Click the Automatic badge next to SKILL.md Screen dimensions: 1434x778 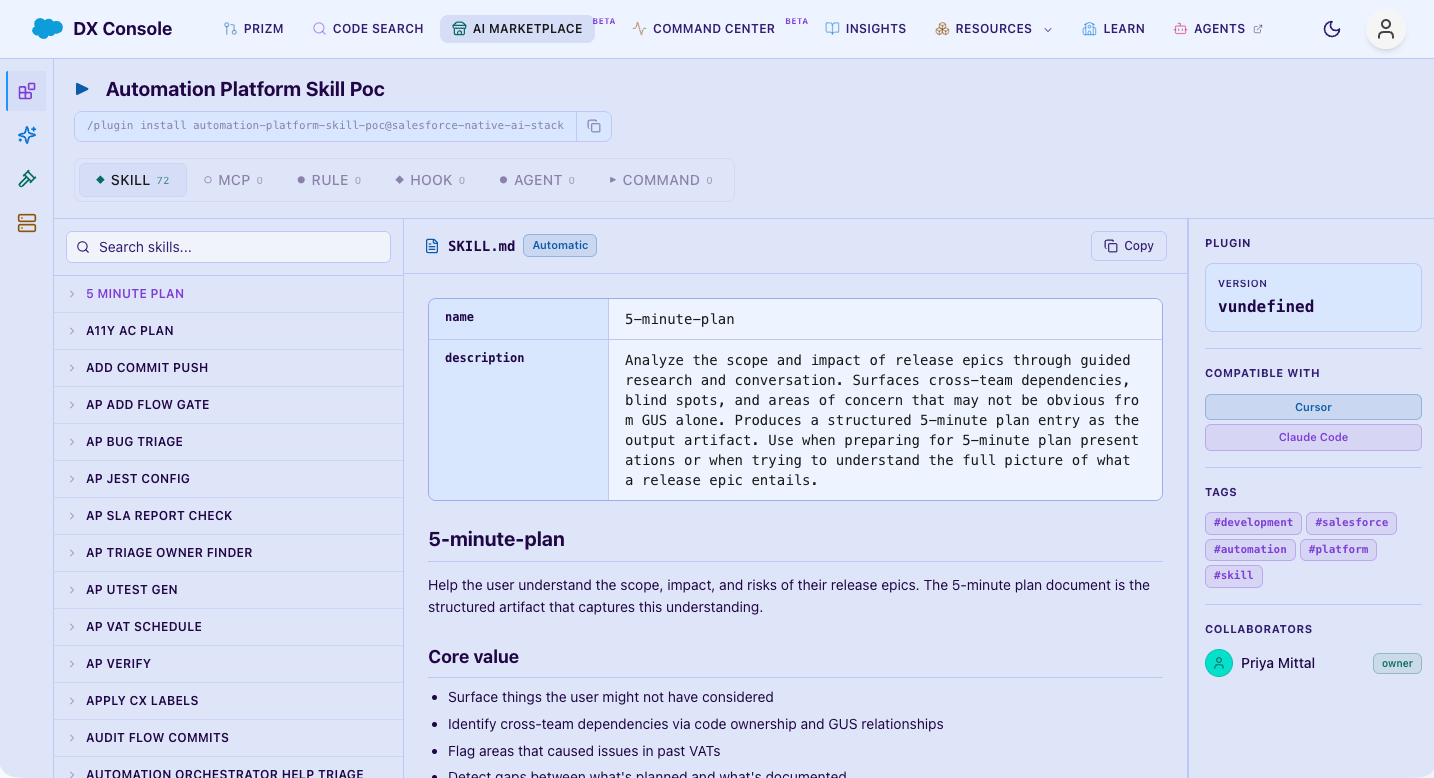click(x=560, y=246)
